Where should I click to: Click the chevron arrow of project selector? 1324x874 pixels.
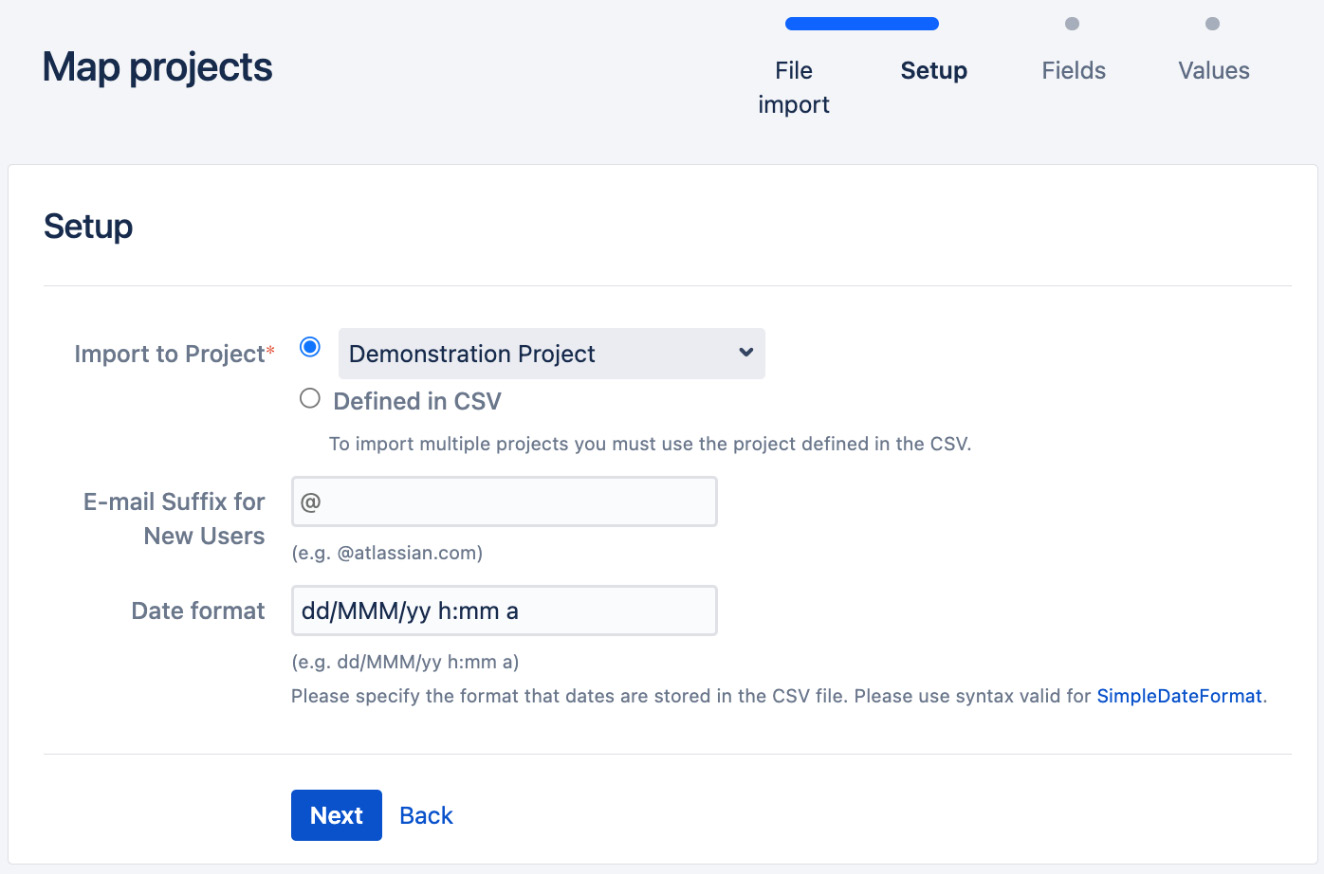pos(745,353)
